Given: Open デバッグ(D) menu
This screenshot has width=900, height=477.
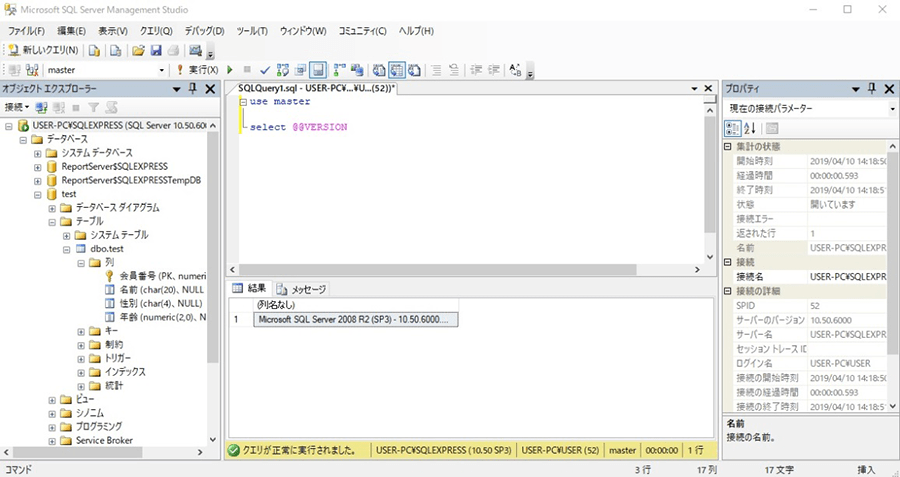Looking at the screenshot, I should pos(205,31).
